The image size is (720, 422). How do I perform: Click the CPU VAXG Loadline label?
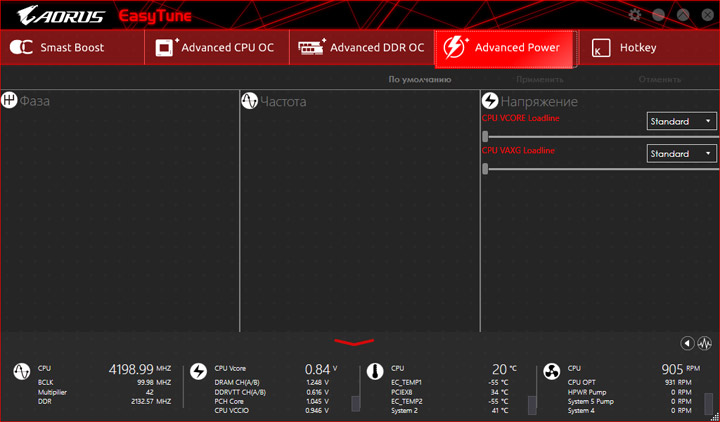tap(518, 150)
